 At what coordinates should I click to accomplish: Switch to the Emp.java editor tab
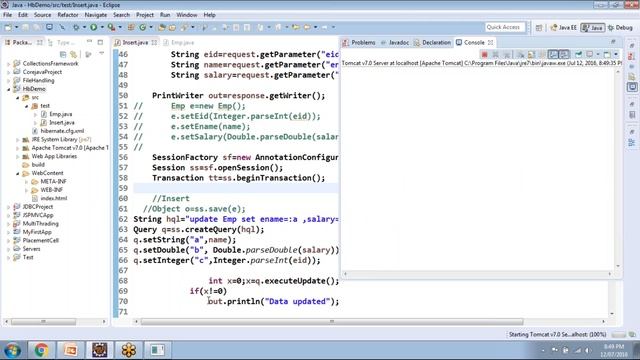pyautogui.click(x=179, y=42)
